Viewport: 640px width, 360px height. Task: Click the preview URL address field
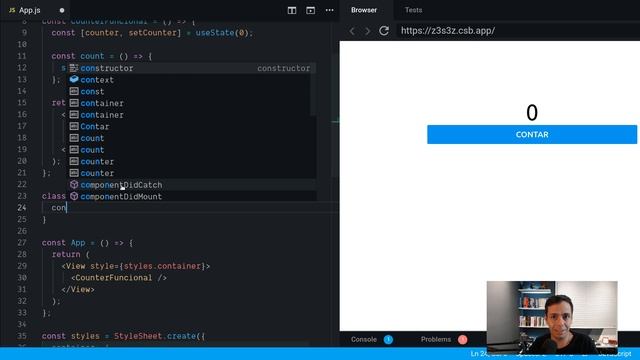pos(518,31)
